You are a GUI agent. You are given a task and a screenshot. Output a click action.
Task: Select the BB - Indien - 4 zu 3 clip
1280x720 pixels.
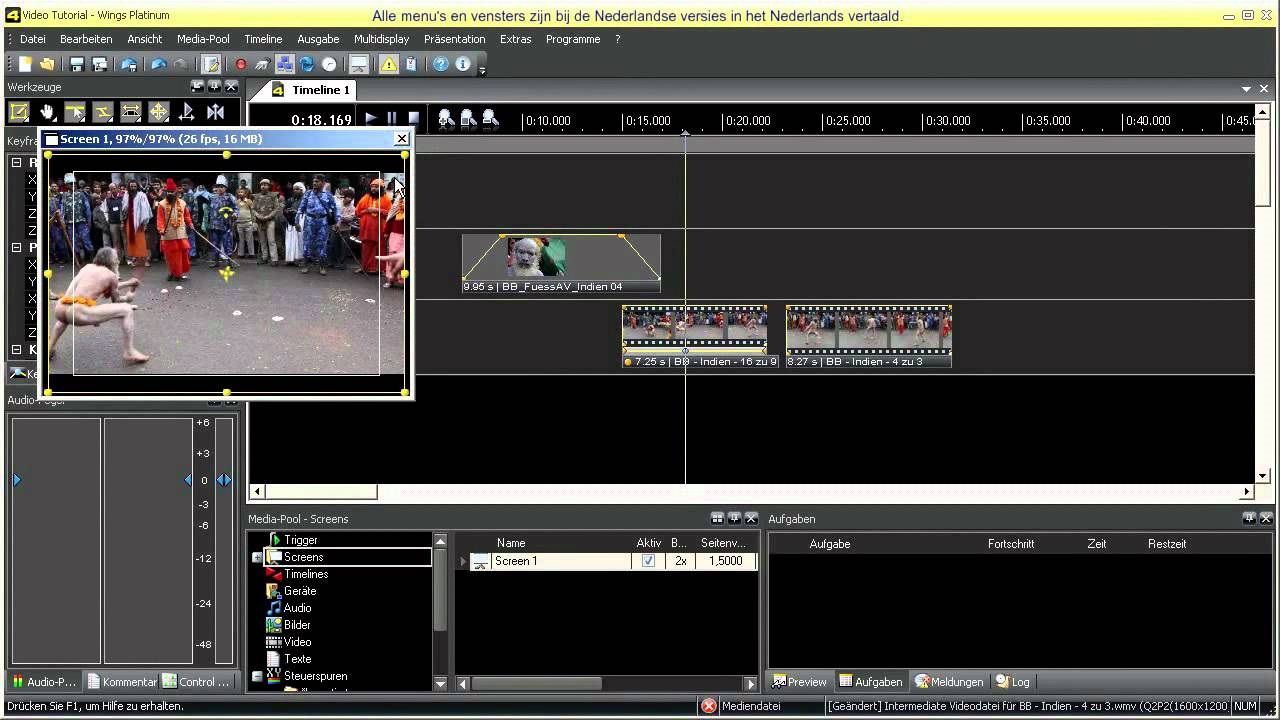tap(868, 337)
